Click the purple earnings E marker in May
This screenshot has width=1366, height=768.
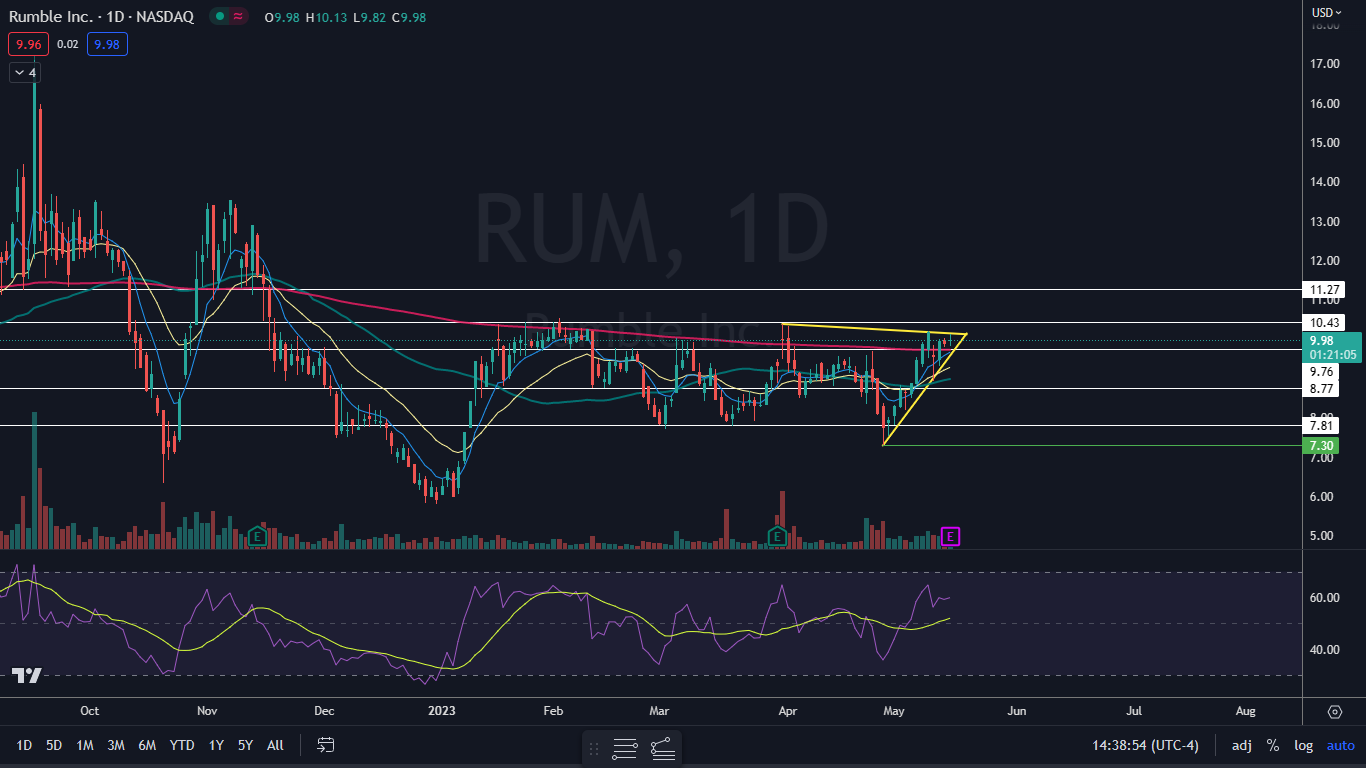click(x=951, y=537)
